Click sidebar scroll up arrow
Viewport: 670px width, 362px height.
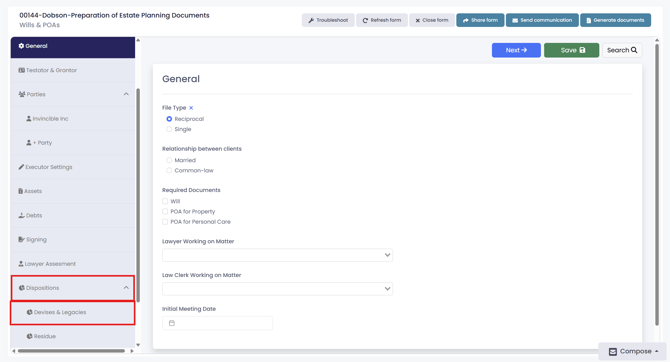coord(138,40)
